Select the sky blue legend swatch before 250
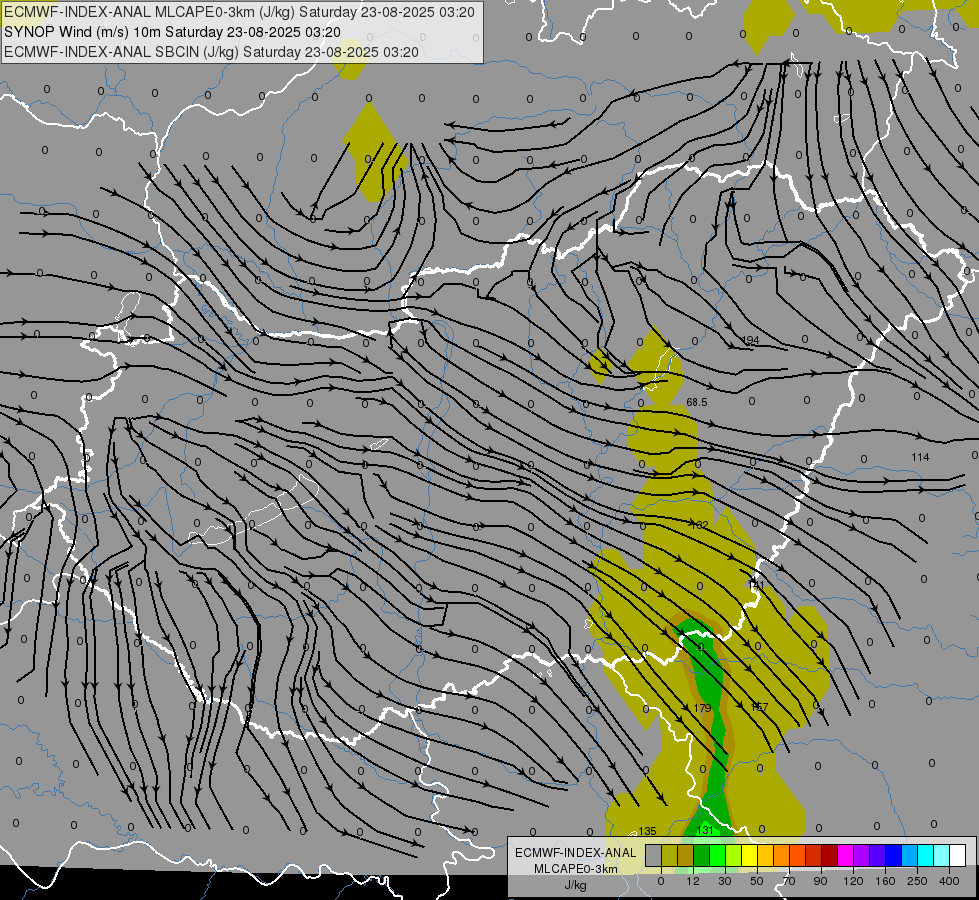 910,855
